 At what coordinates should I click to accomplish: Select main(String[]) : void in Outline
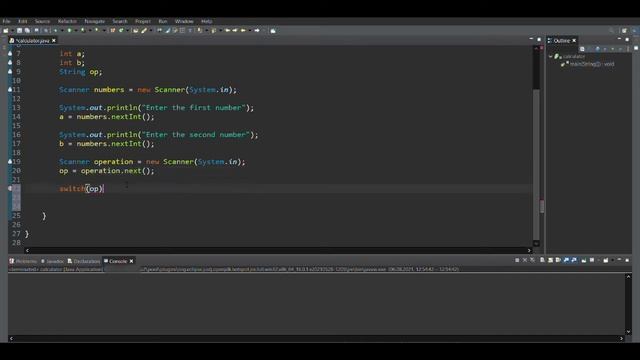(x=588, y=64)
